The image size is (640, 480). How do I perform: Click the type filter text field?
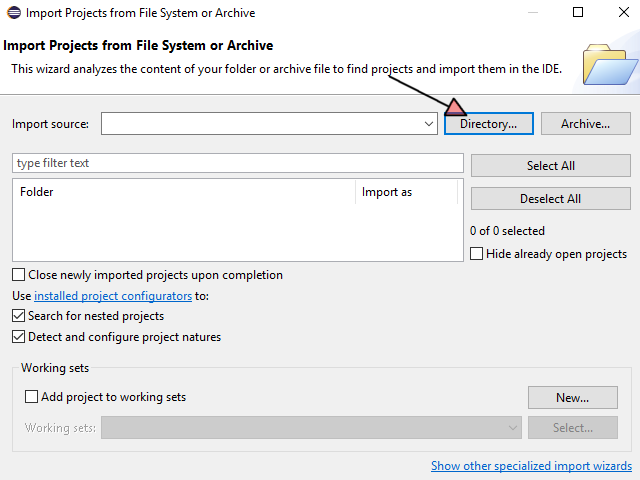tap(237, 163)
